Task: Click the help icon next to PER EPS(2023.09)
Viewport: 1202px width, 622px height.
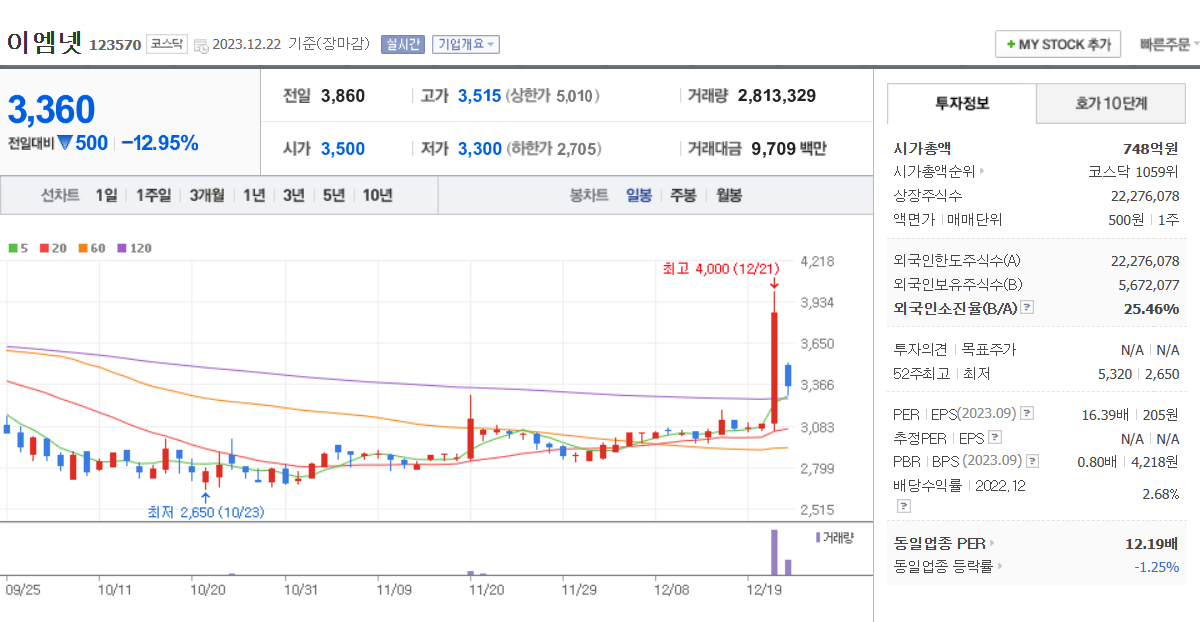Action: pyautogui.click(x=1027, y=413)
